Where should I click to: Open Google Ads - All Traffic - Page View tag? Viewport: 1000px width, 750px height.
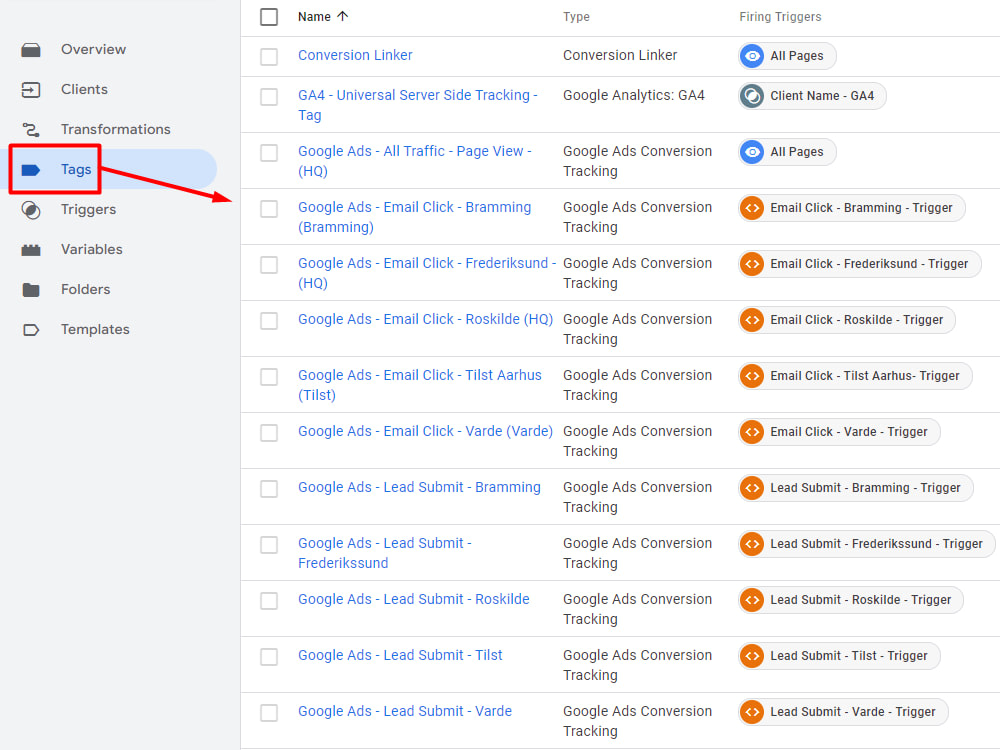[415, 161]
